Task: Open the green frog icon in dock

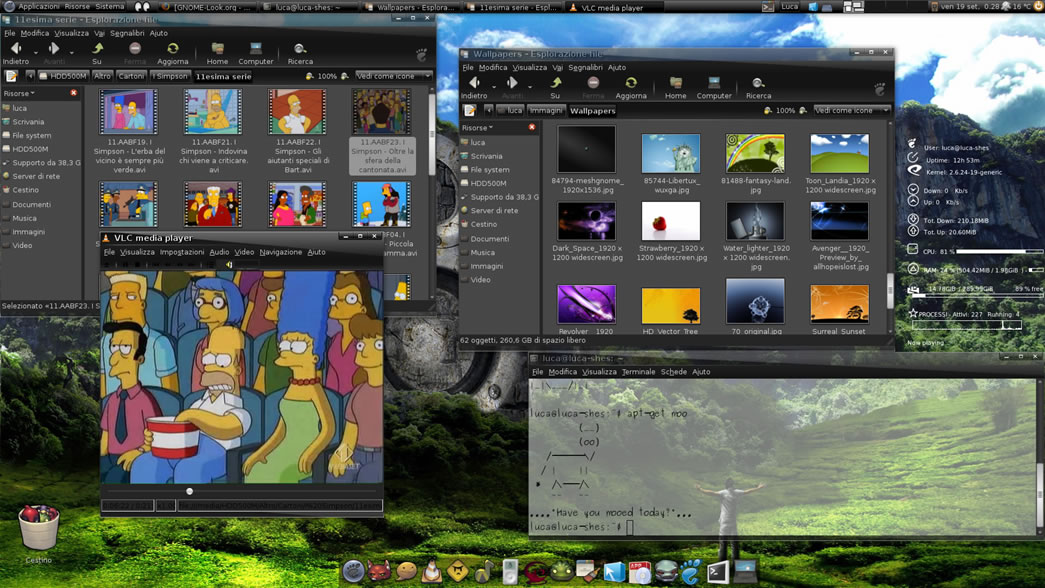Action: (x=562, y=572)
